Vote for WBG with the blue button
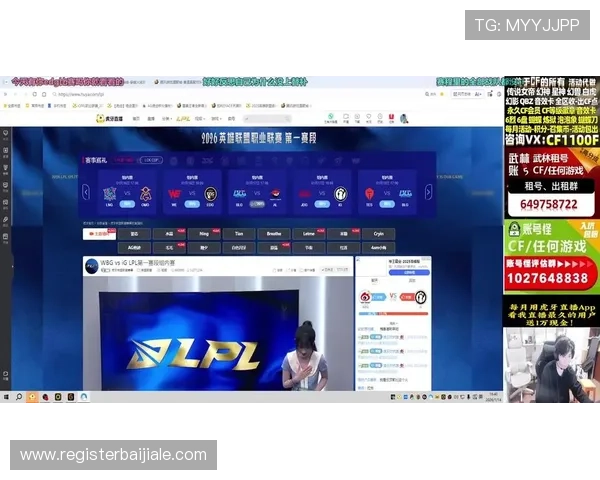Viewport: 600px width, 480px height. 378,297
